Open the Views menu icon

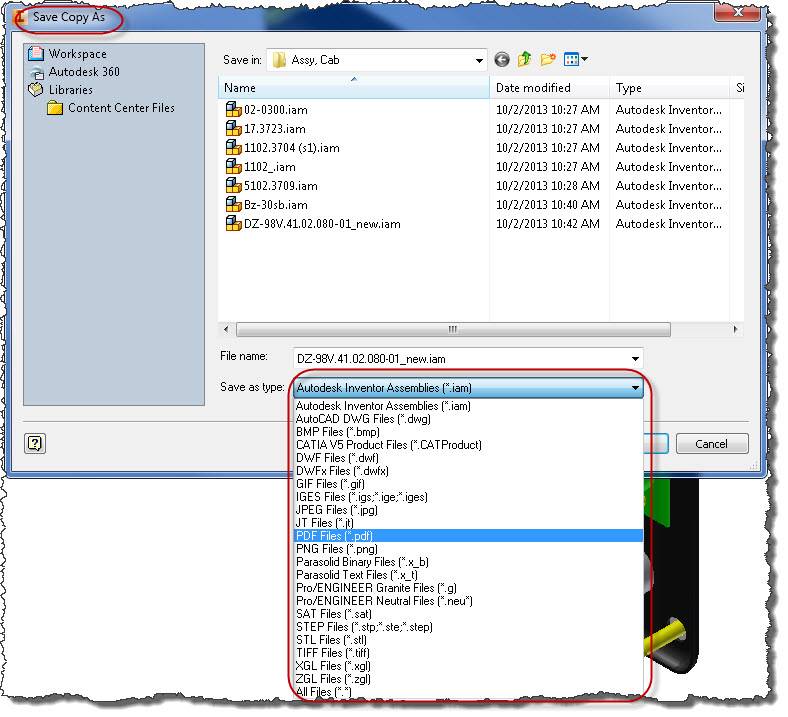[575, 60]
